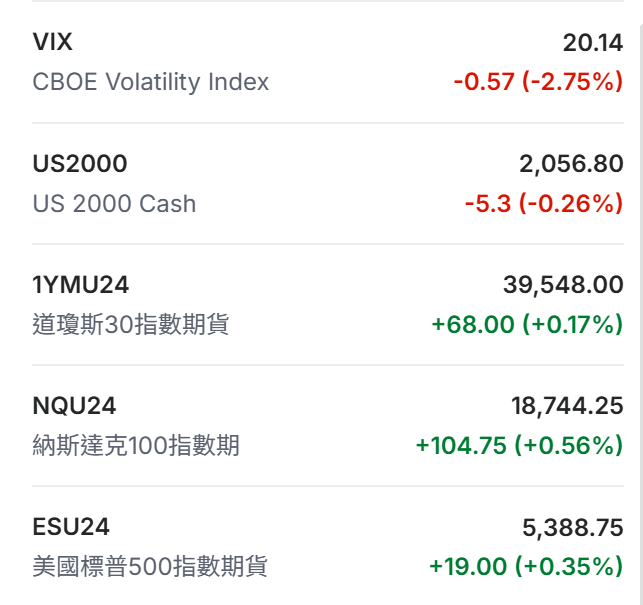
Task: Click the US 2000 Cash label
Action: [x=114, y=204]
